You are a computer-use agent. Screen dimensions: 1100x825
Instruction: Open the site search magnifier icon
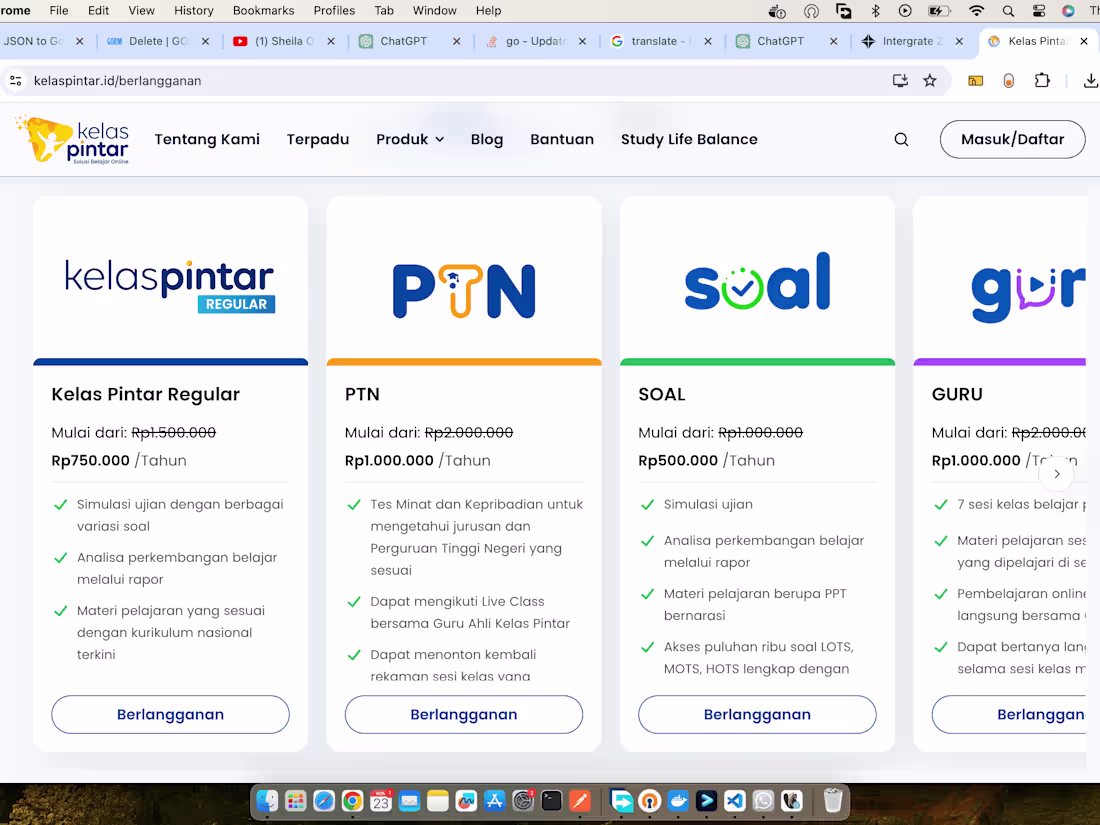[x=901, y=139]
